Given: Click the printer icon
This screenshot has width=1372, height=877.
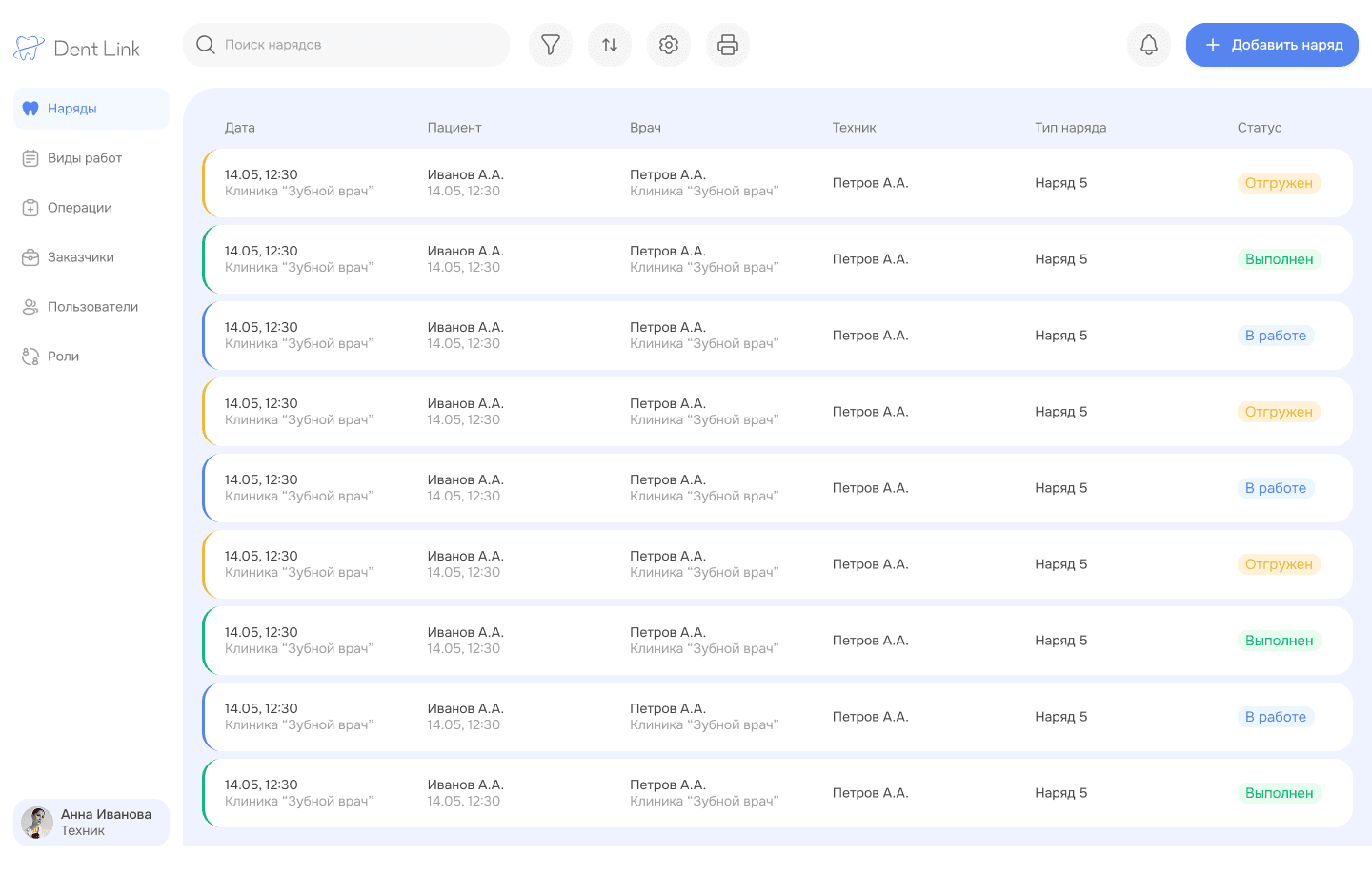Looking at the screenshot, I should (728, 45).
